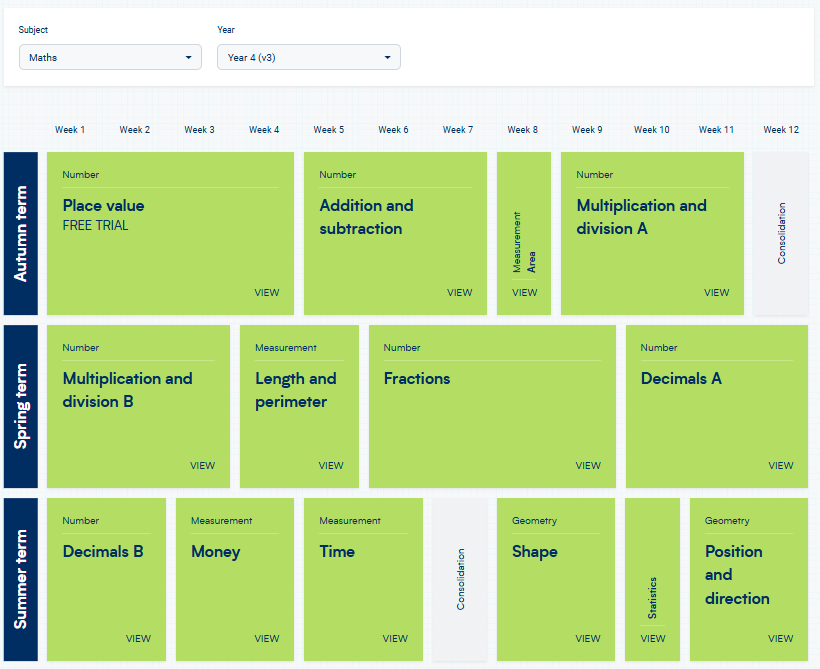Screen dimensions: 820x669
Task: Expand the Year 4 (v3) dropdown
Action: coord(309,57)
